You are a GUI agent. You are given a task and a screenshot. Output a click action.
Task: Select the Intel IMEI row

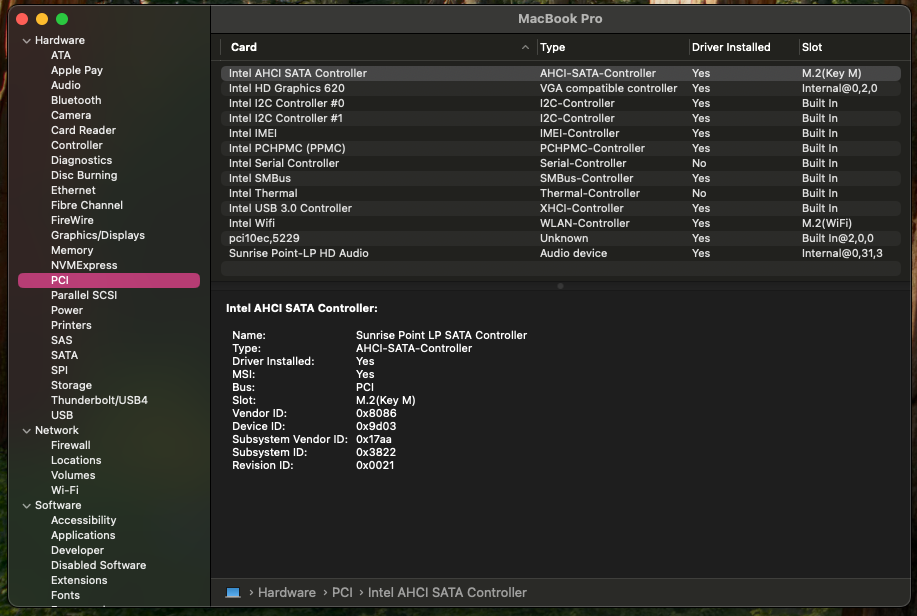click(560, 133)
